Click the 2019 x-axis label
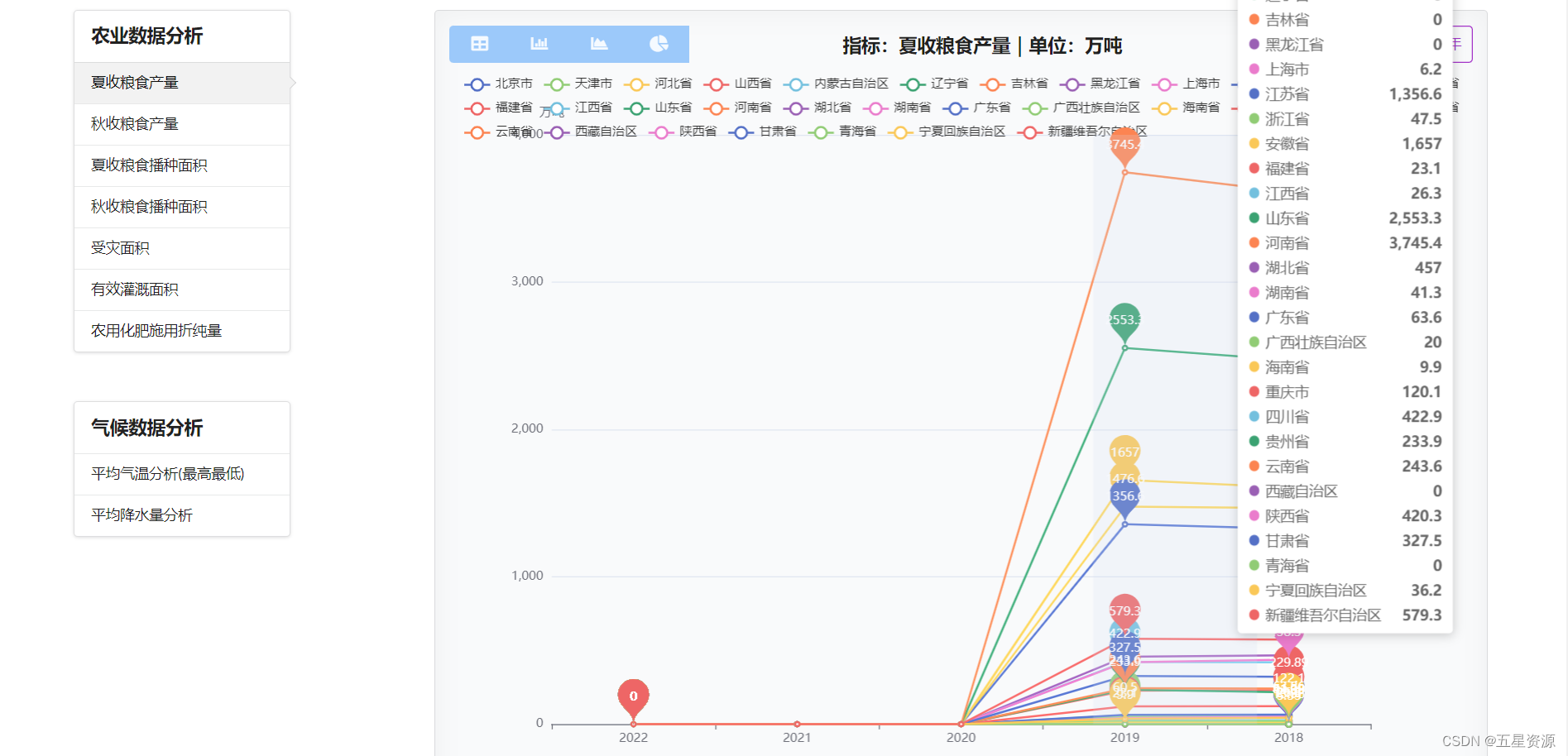 (1124, 737)
